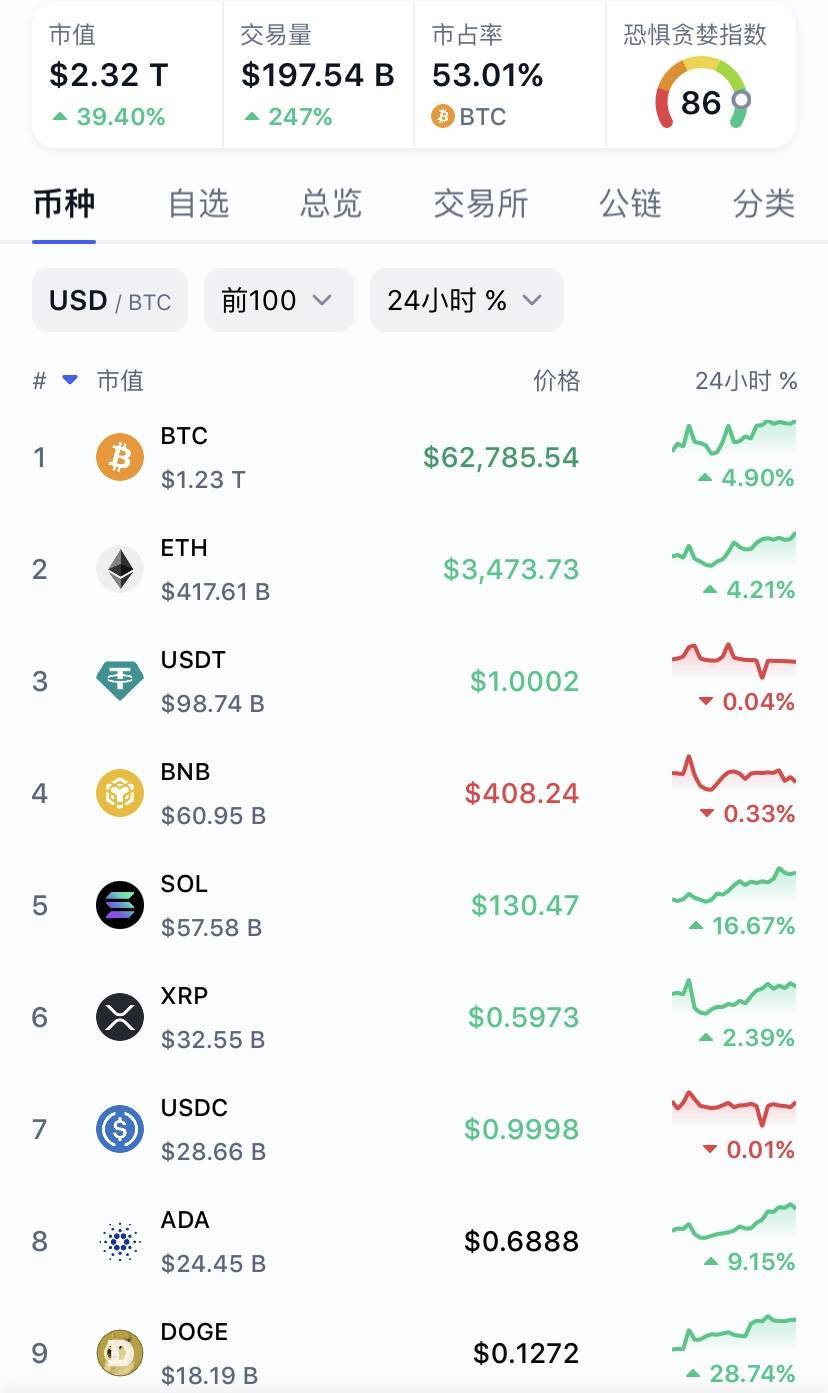828x1393 pixels.
Task: Tap the XRP coin logo
Action: (120, 1017)
